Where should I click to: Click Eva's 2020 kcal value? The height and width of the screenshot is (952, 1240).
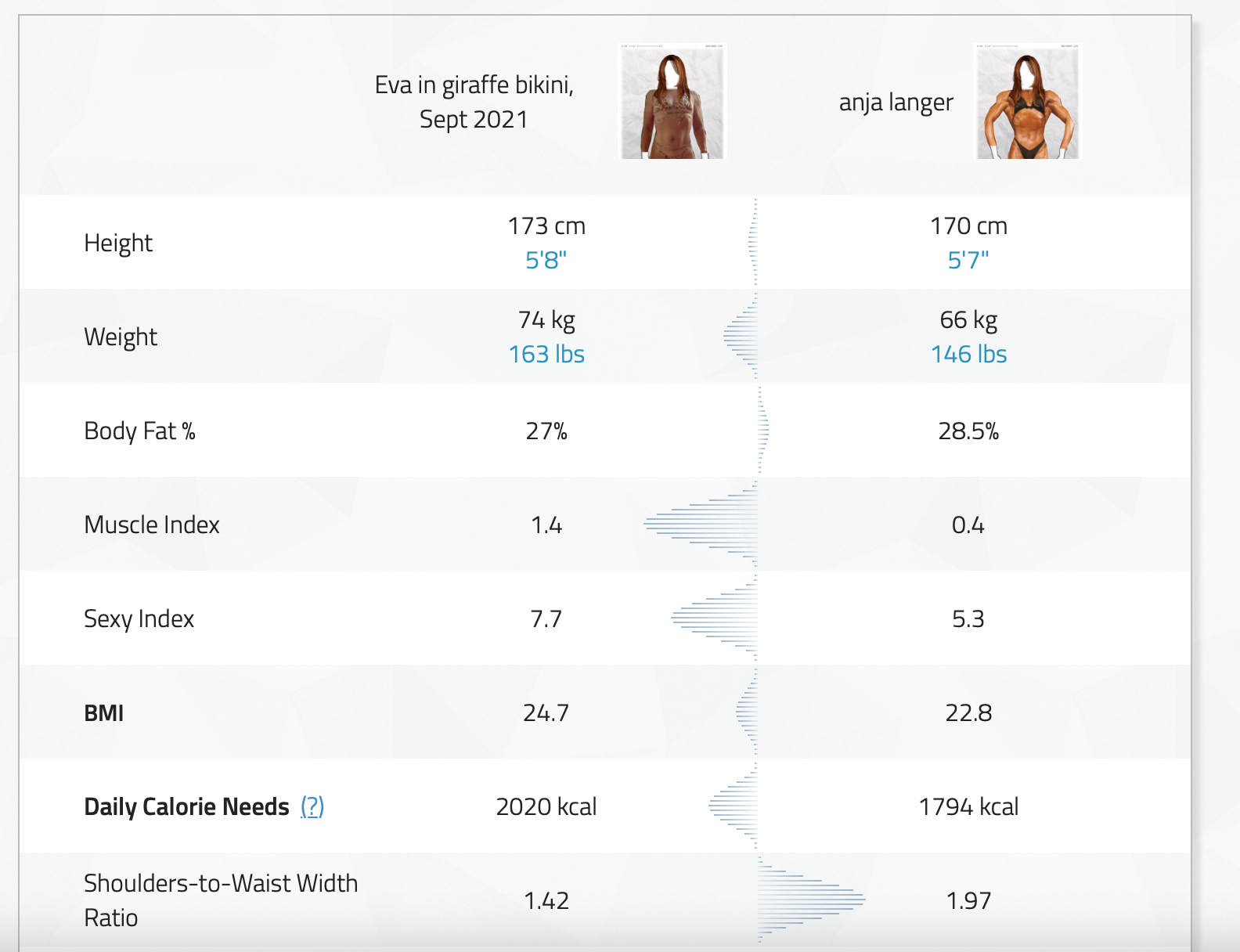click(546, 806)
